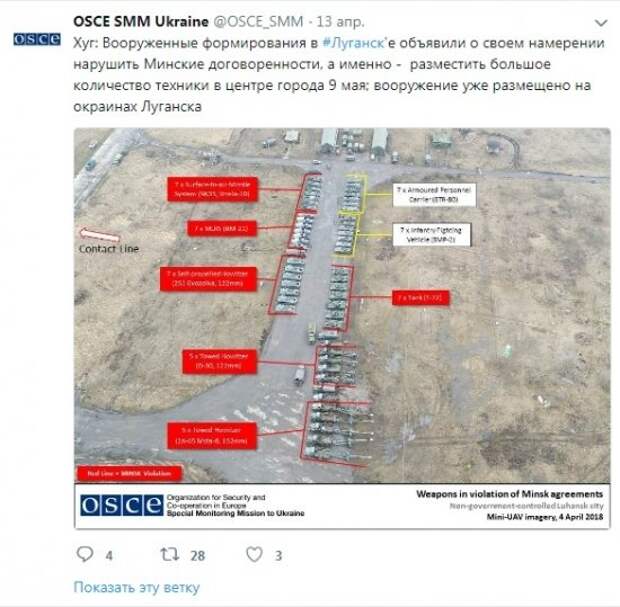Click the reply speech bubble icon
This screenshot has height=607, width=620.
[x=85, y=554]
